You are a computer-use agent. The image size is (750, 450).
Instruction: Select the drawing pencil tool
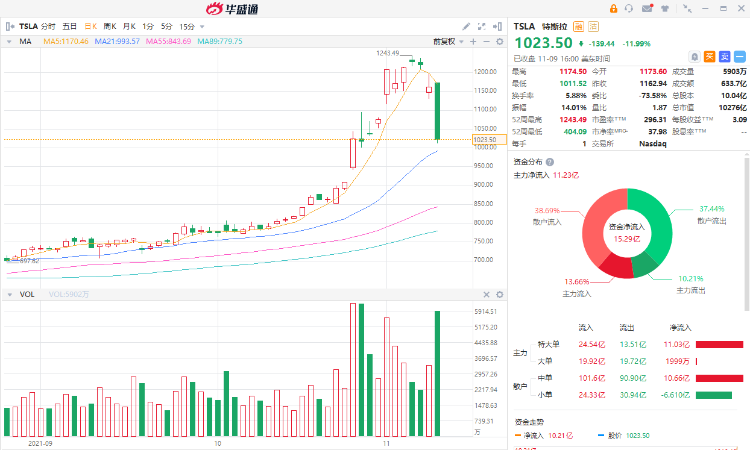pos(466,26)
